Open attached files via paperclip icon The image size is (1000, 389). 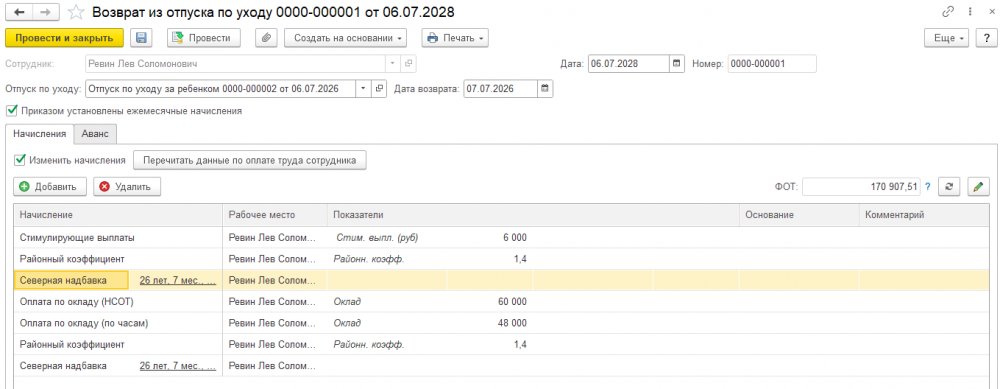click(267, 38)
